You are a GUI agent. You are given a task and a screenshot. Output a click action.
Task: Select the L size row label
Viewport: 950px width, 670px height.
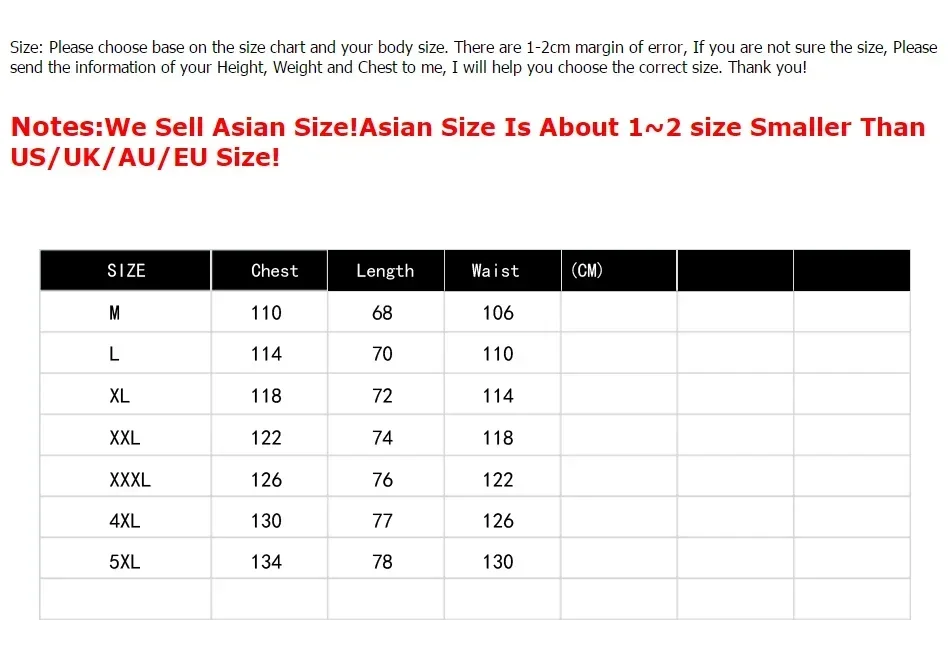click(114, 354)
